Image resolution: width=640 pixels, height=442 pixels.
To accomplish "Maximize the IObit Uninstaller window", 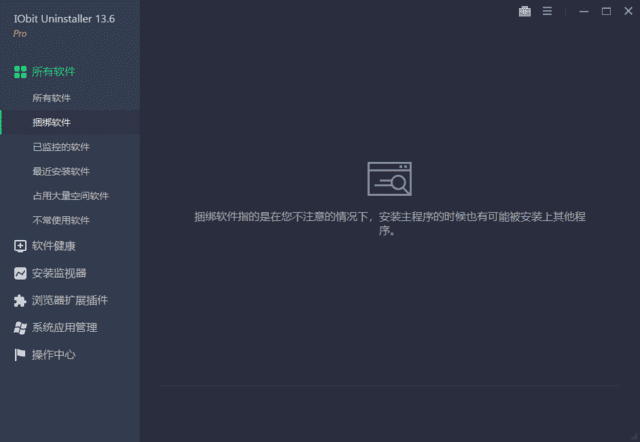I will [x=606, y=11].
